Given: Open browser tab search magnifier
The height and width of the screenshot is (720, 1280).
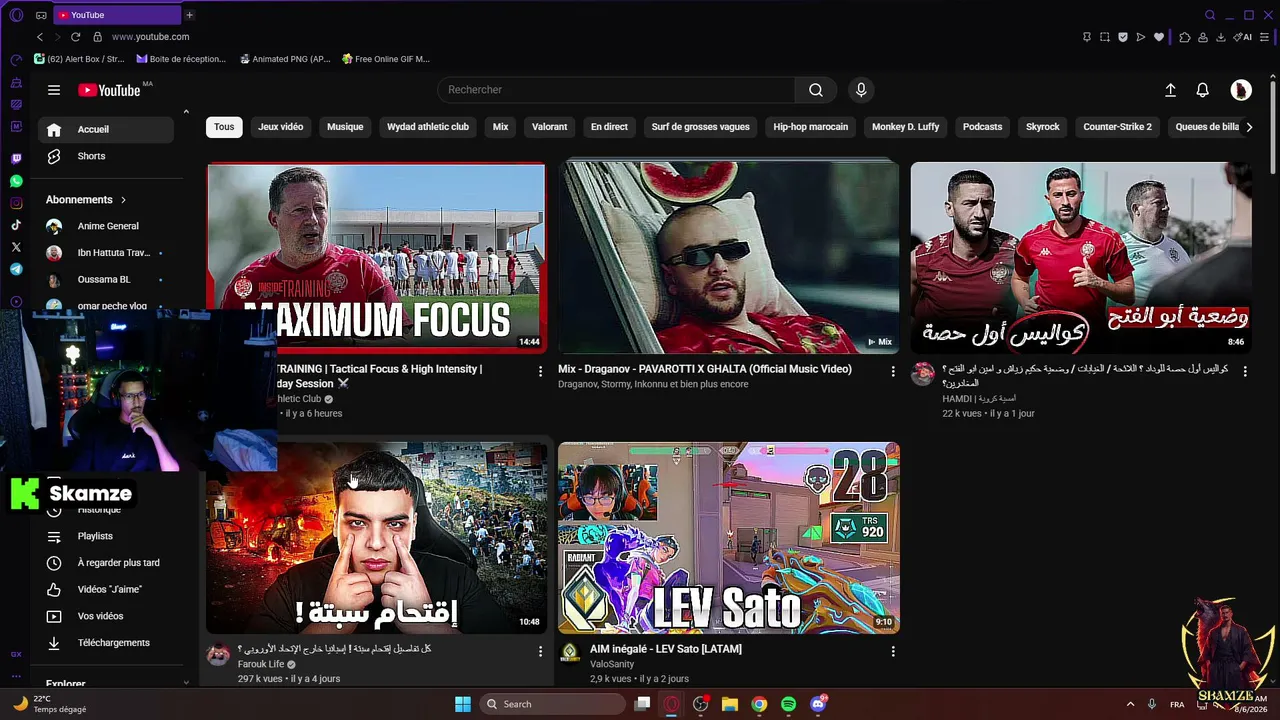Looking at the screenshot, I should click(1210, 15).
